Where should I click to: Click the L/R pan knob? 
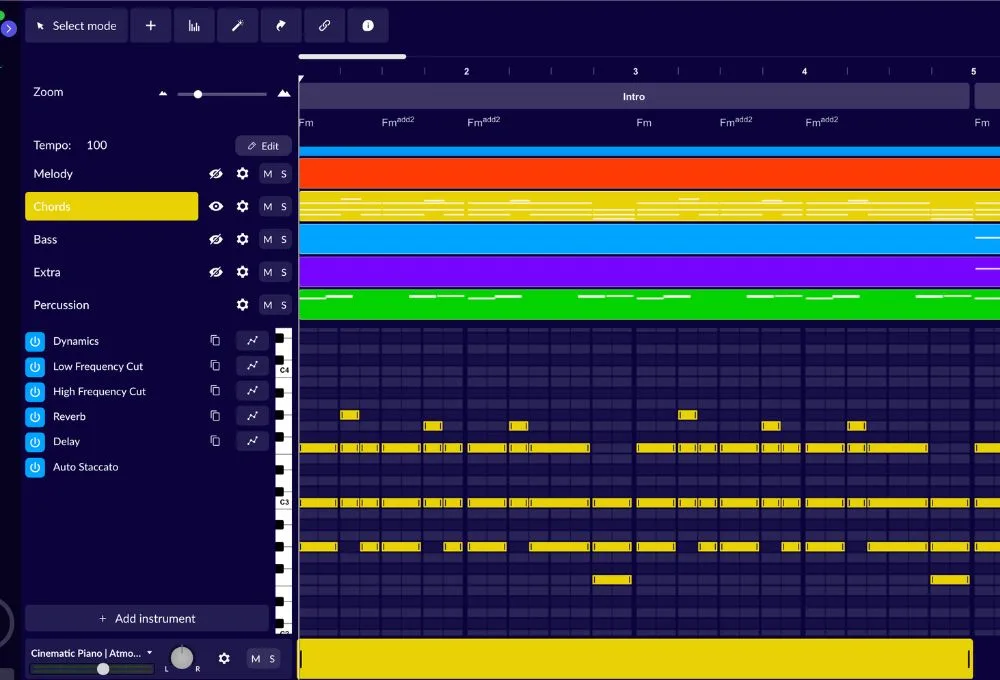pyautogui.click(x=182, y=657)
